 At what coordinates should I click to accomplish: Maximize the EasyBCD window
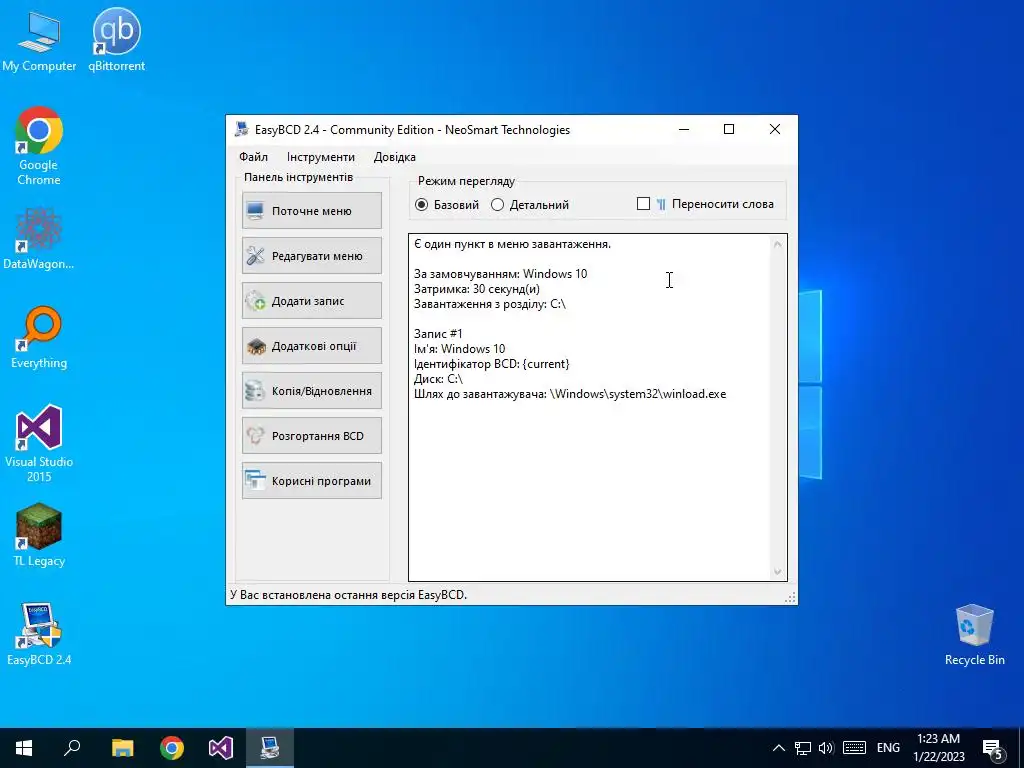click(x=729, y=129)
